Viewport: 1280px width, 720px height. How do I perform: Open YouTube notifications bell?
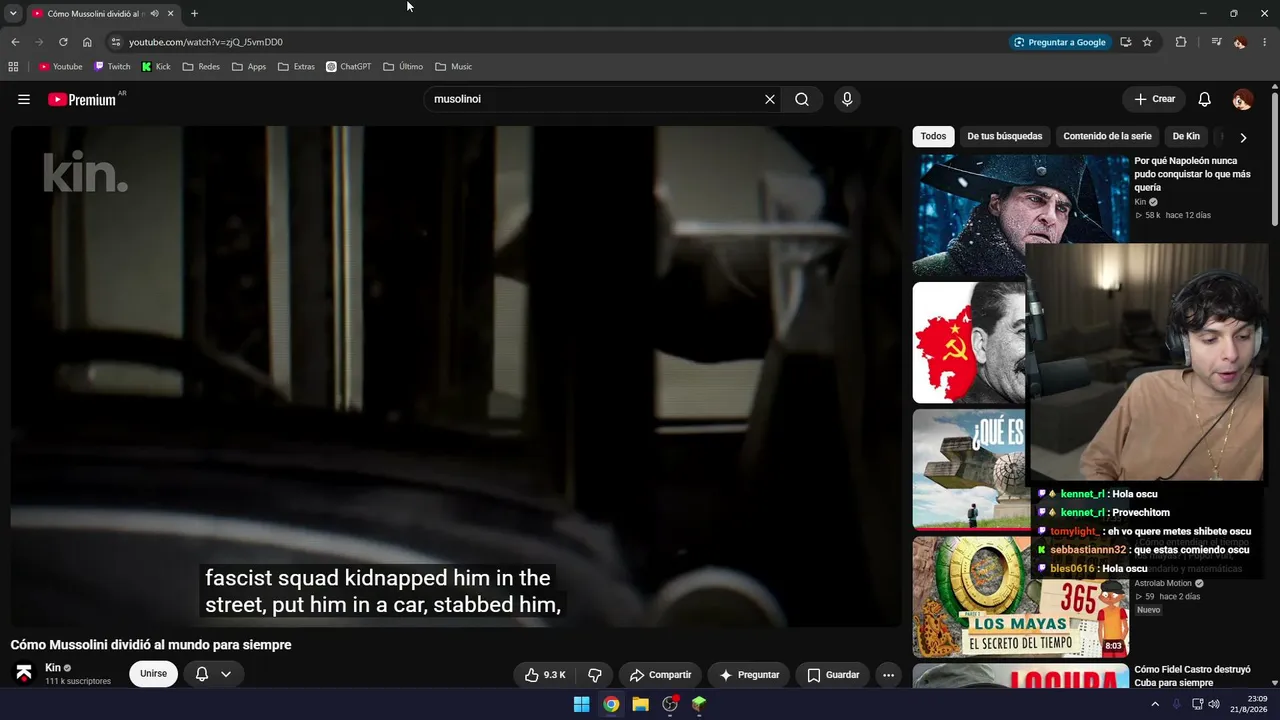coord(1205,99)
